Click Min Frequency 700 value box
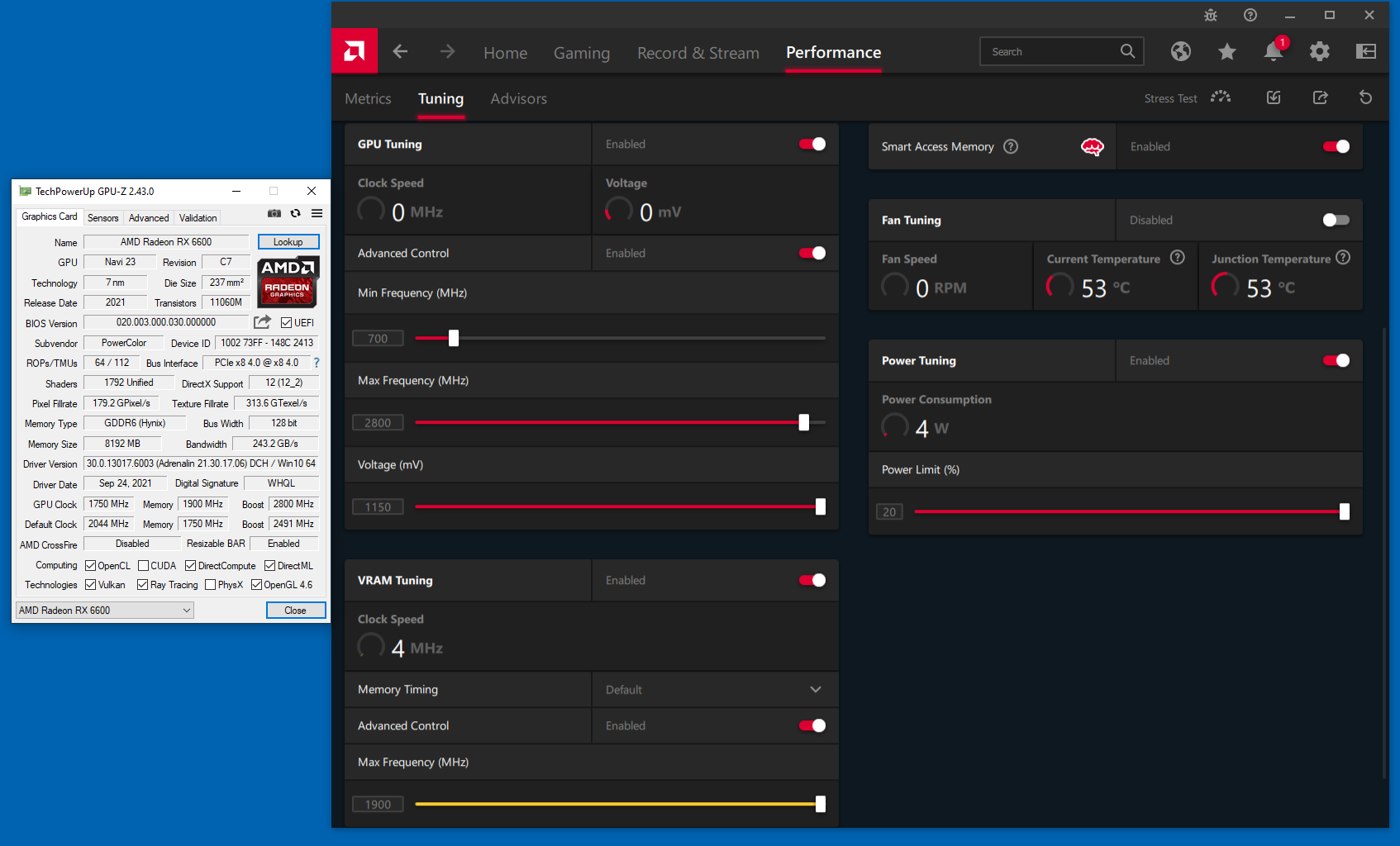Viewport: 1400px width, 846px height. [x=378, y=338]
